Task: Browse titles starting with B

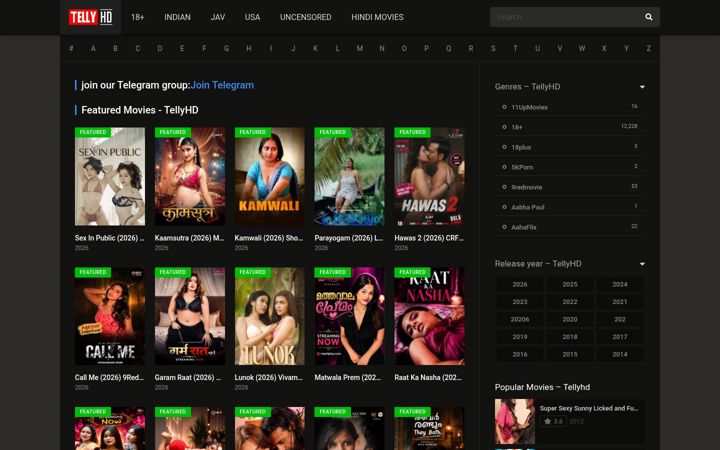Action: (115, 48)
